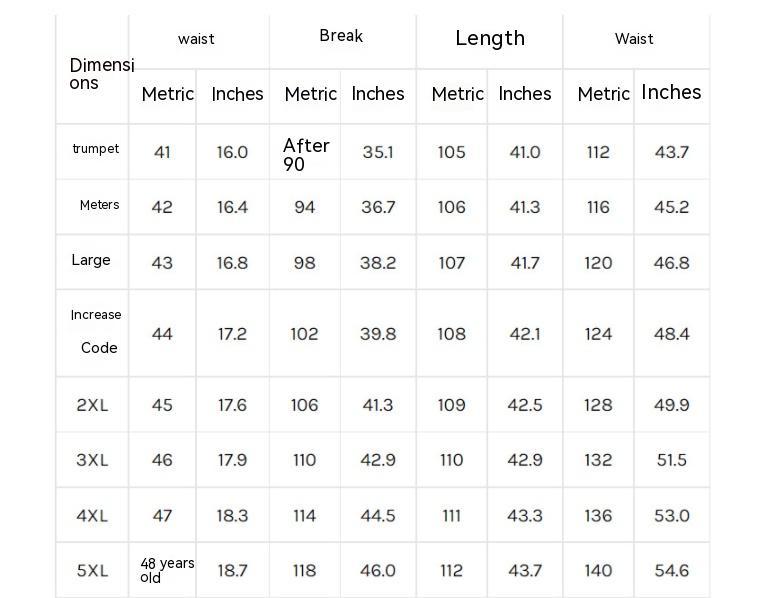
Task: Select the "trumpet" row label
Action: 95,149
